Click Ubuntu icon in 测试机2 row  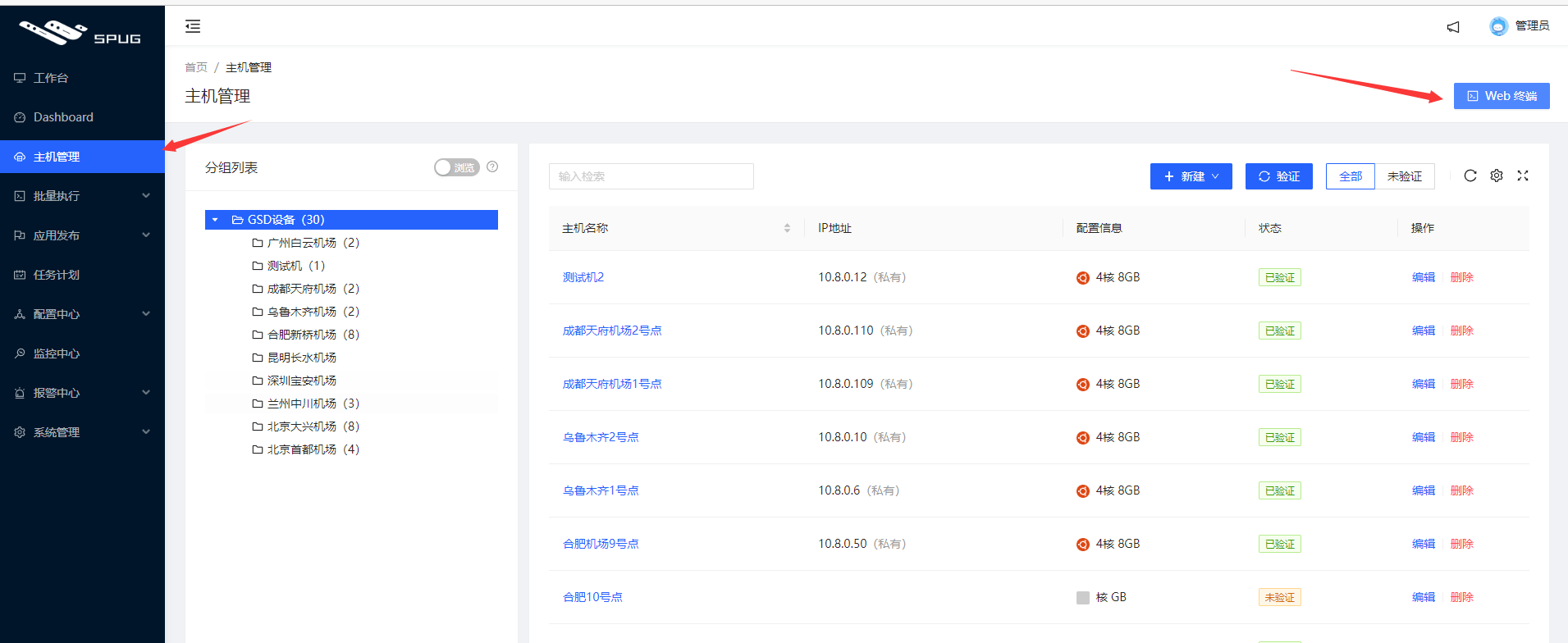click(1083, 278)
